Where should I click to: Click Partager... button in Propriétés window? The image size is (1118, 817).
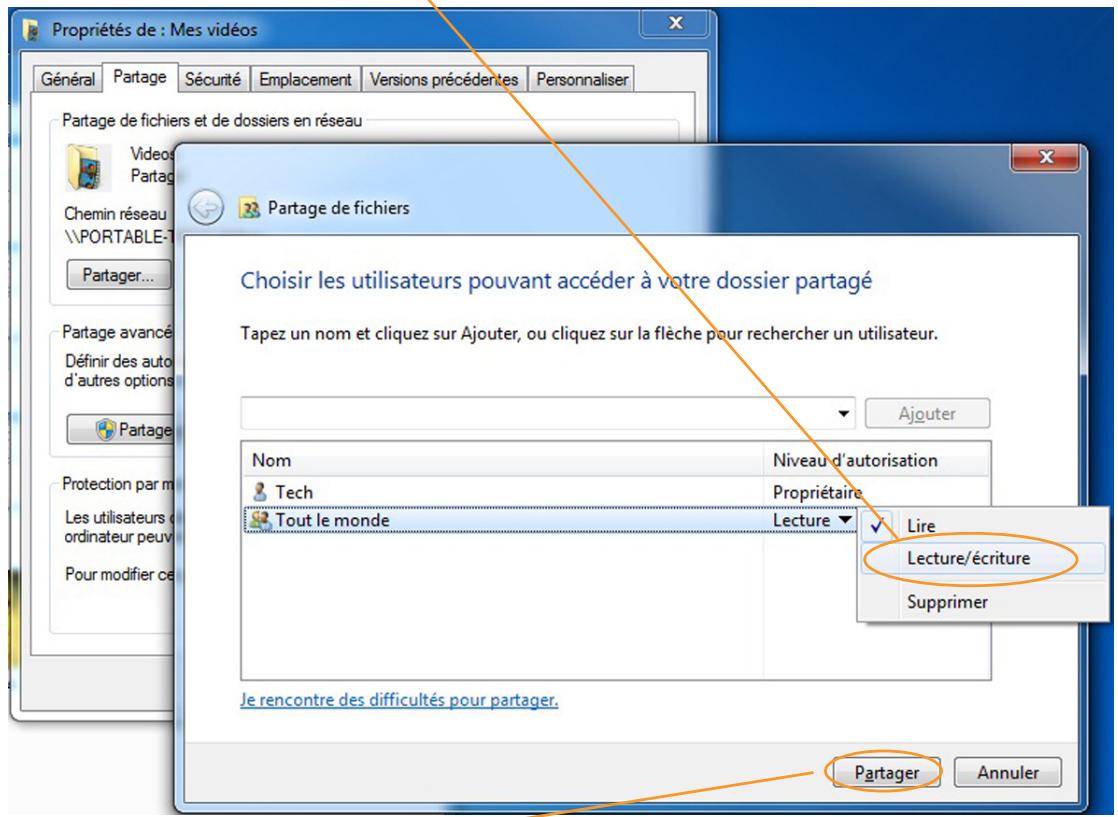[118, 275]
